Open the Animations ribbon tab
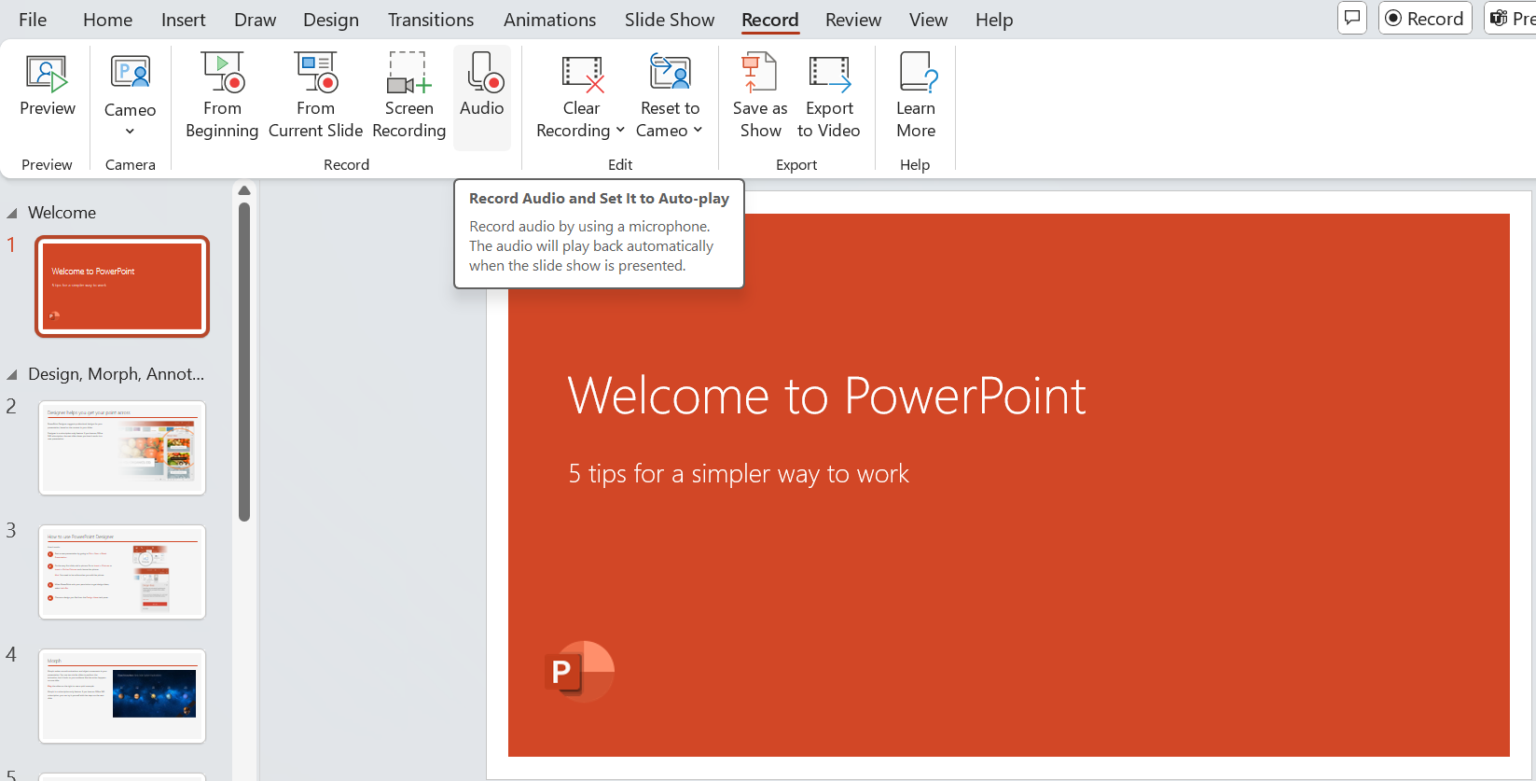Image resolution: width=1536 pixels, height=781 pixels. pyautogui.click(x=549, y=19)
